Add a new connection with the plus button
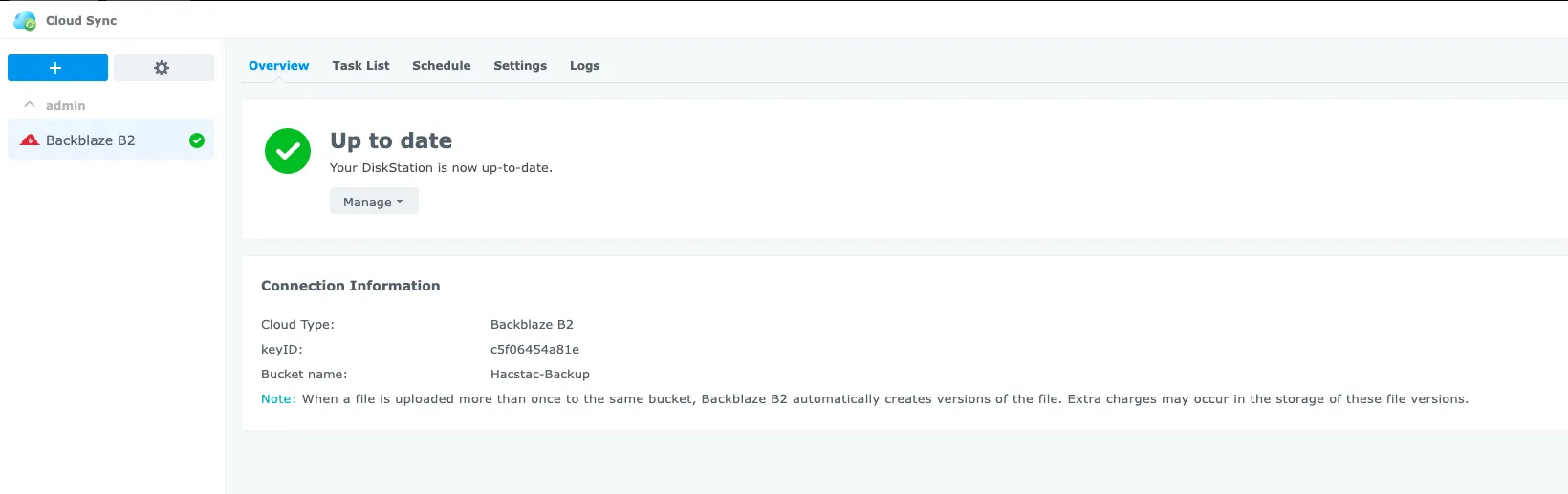This screenshot has width=1568, height=494. 57,68
